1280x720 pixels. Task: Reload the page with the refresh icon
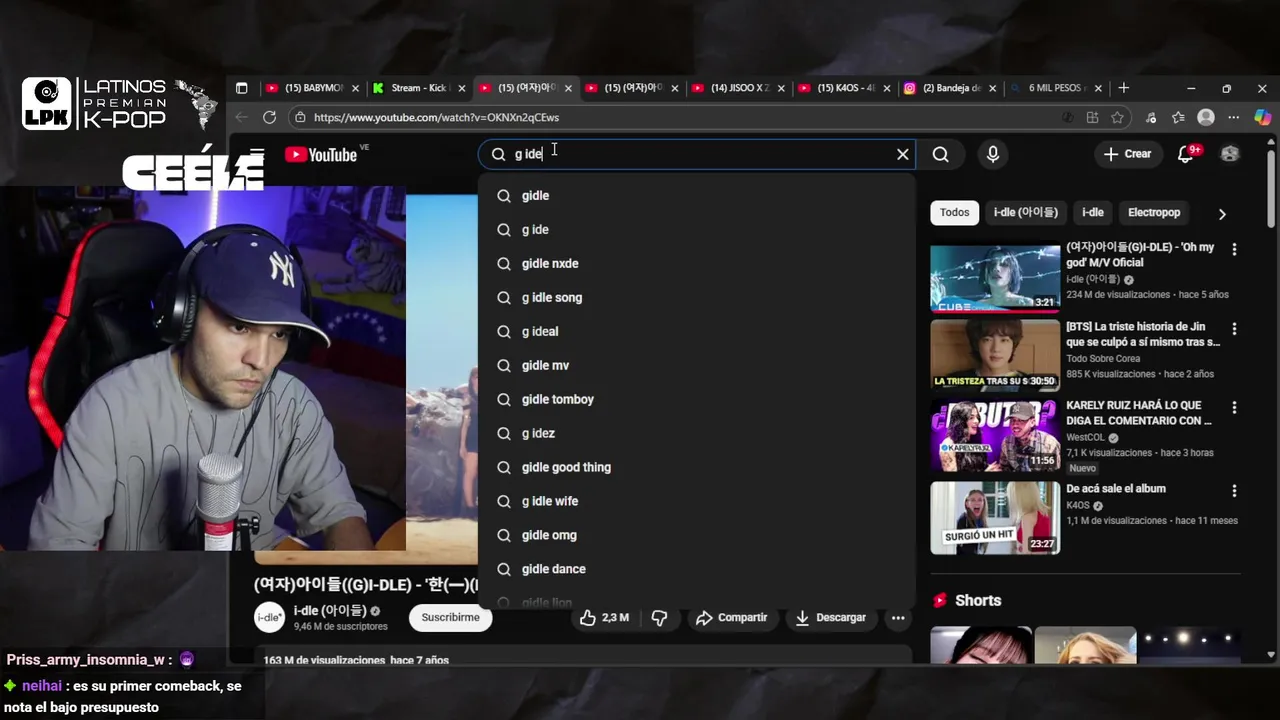(269, 117)
